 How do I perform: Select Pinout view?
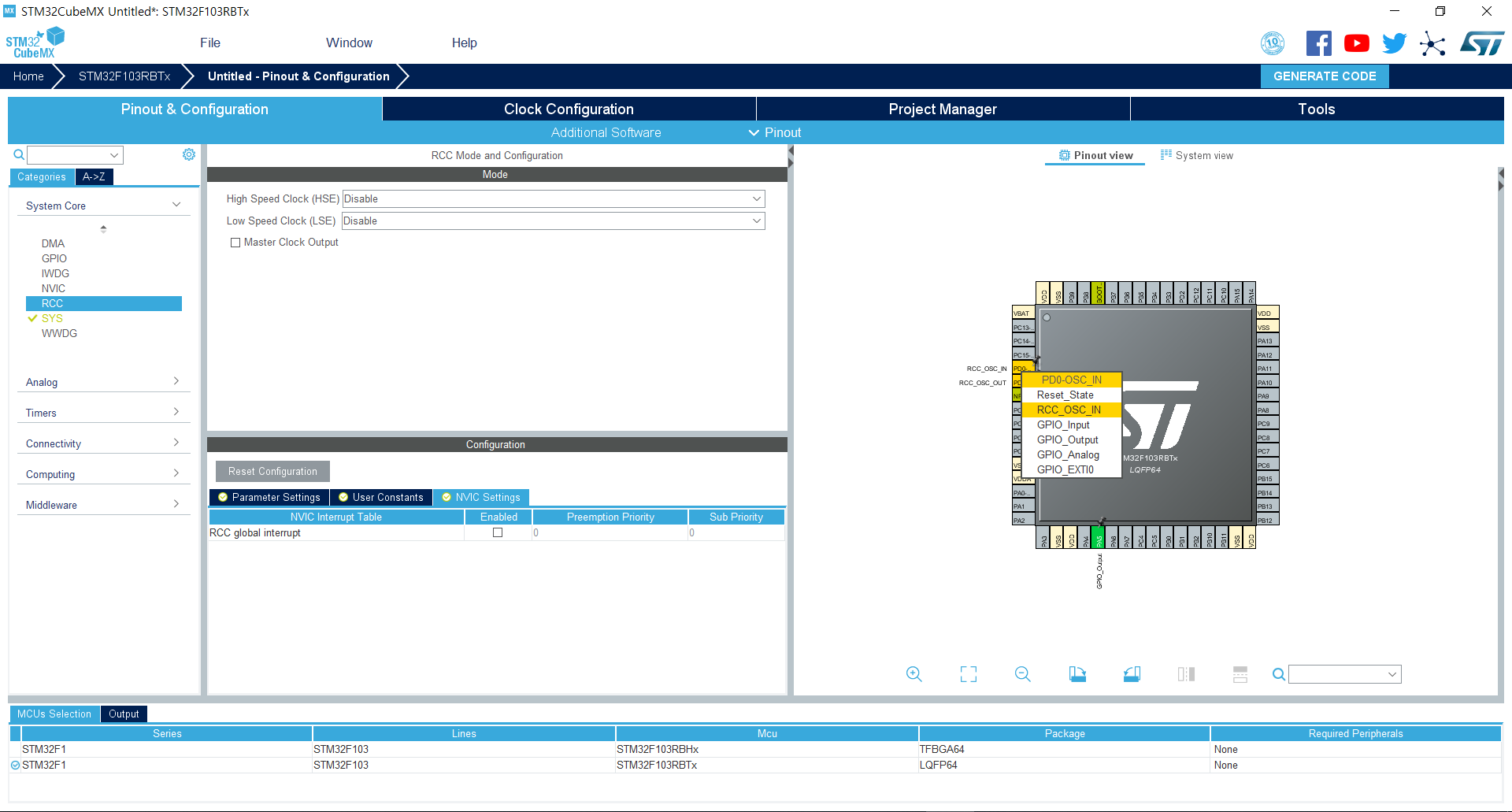click(x=1095, y=155)
